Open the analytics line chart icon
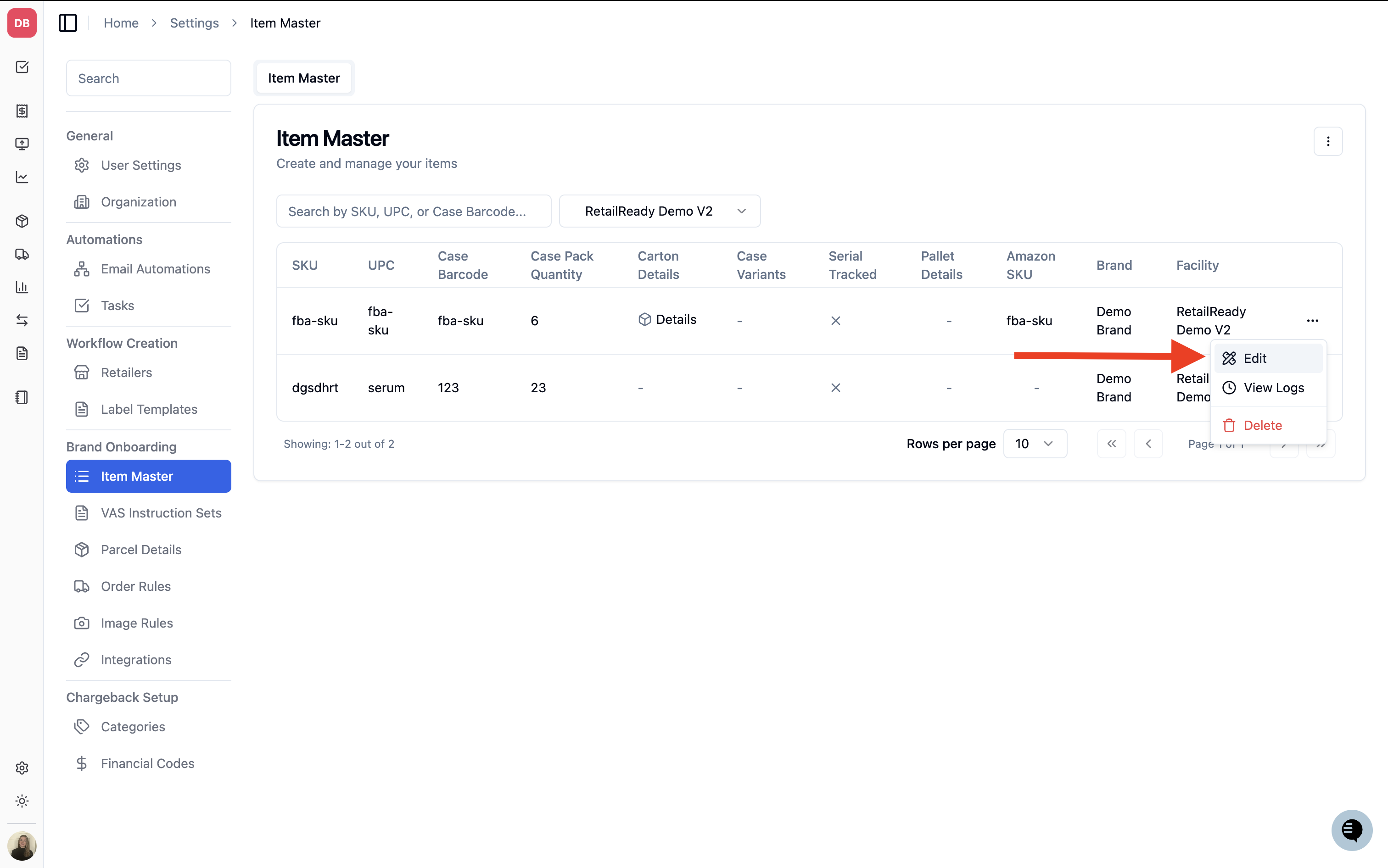Viewport: 1388px width, 868px height. 22,177
